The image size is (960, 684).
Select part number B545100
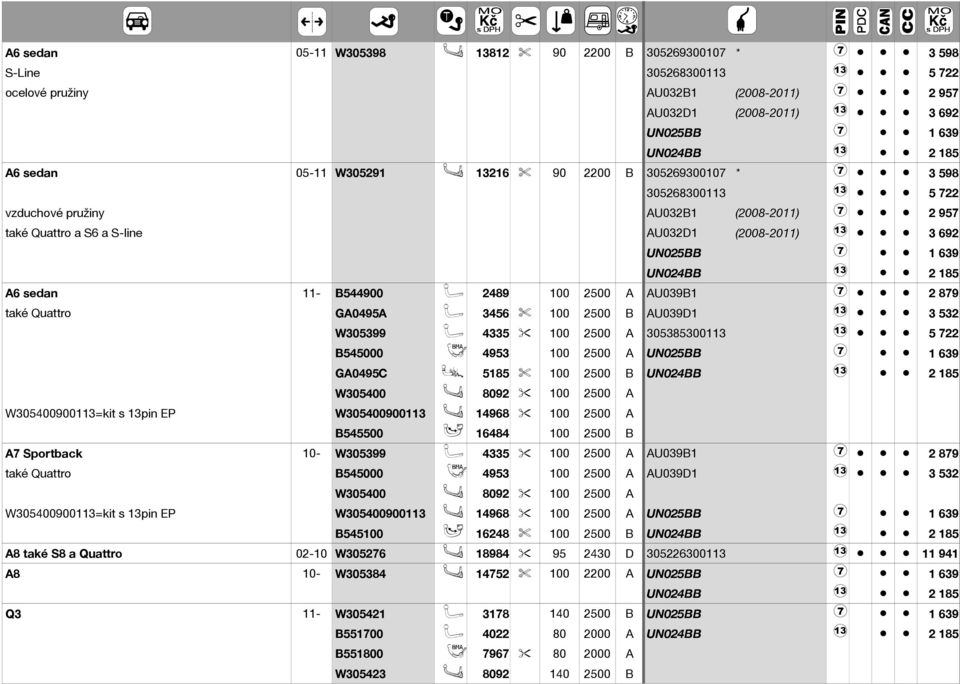click(359, 533)
